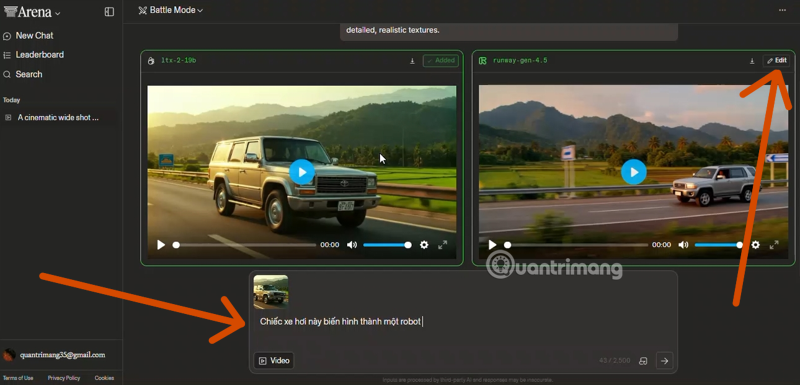Viewport: 800px width, 385px height.
Task: Click the left video 00:00 timestamp
Action: click(x=330, y=245)
